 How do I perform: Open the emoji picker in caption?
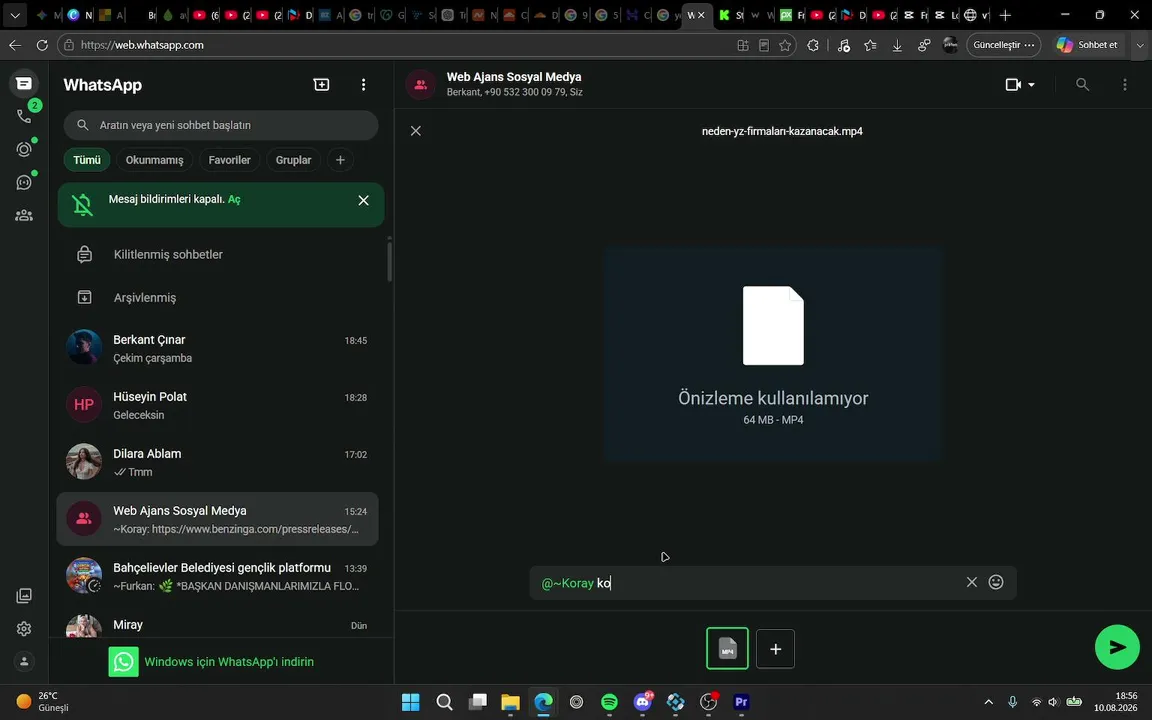click(996, 582)
